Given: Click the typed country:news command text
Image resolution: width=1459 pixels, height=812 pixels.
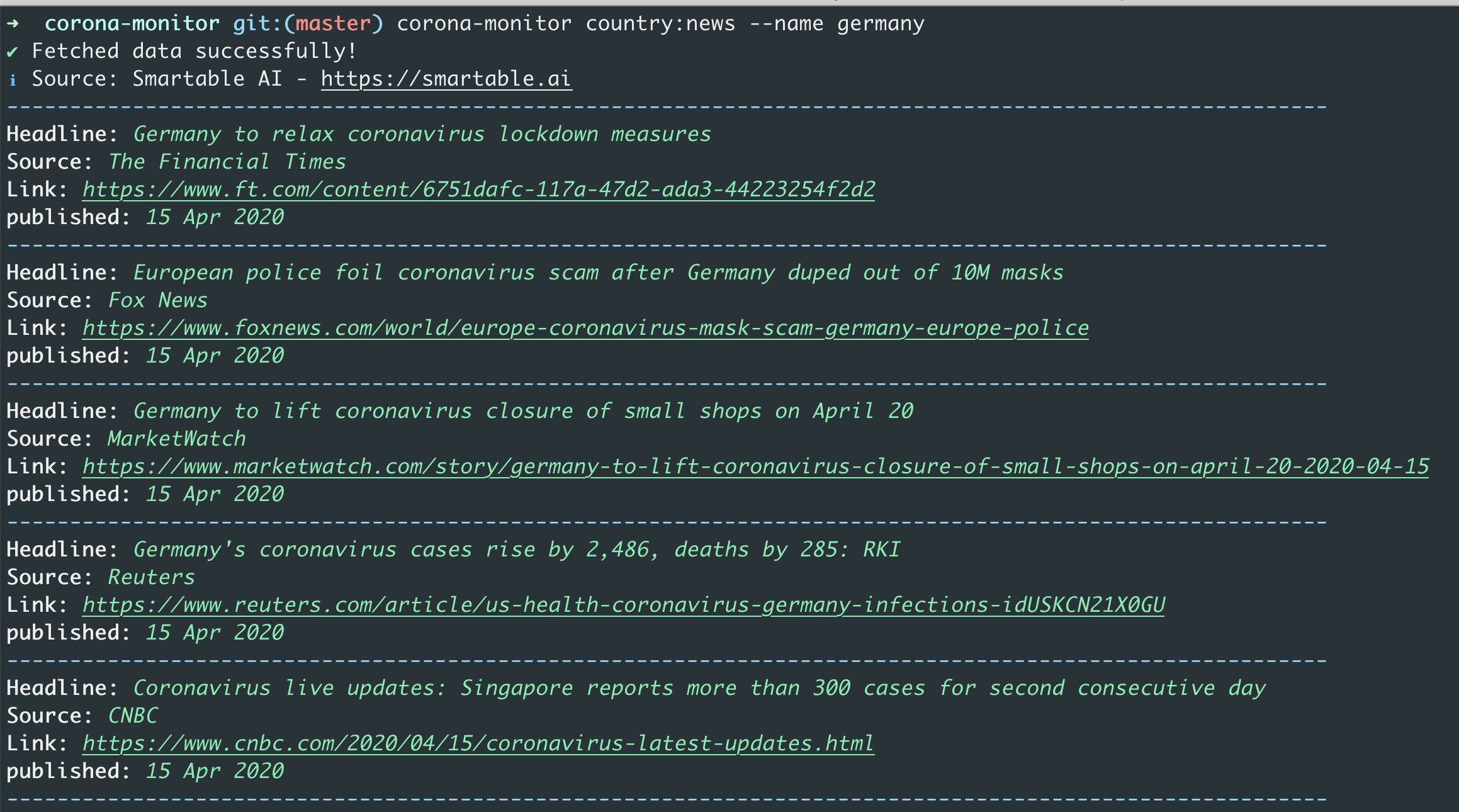Looking at the screenshot, I should 660,24.
